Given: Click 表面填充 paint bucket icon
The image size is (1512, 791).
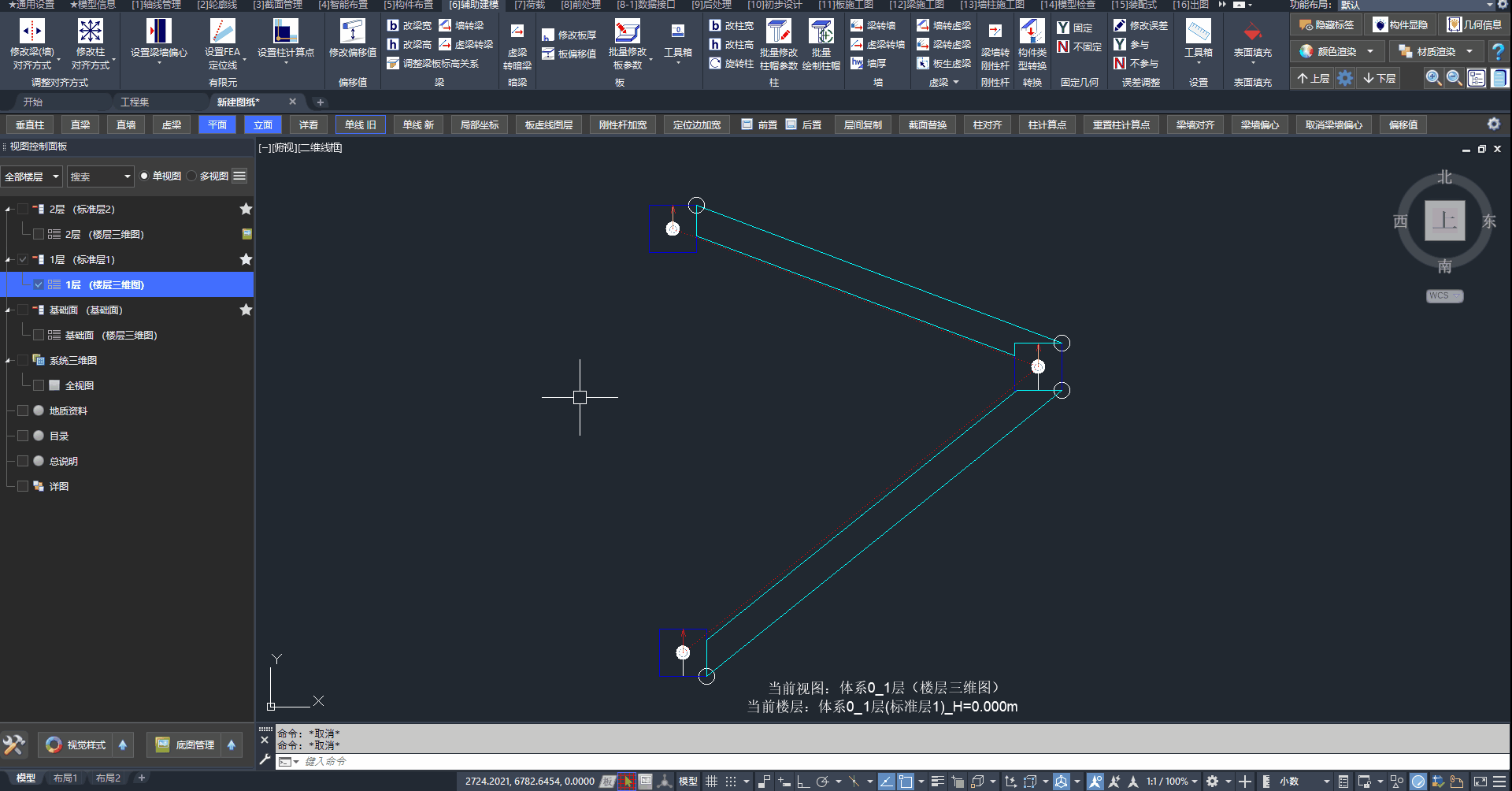Looking at the screenshot, I should 1252,32.
